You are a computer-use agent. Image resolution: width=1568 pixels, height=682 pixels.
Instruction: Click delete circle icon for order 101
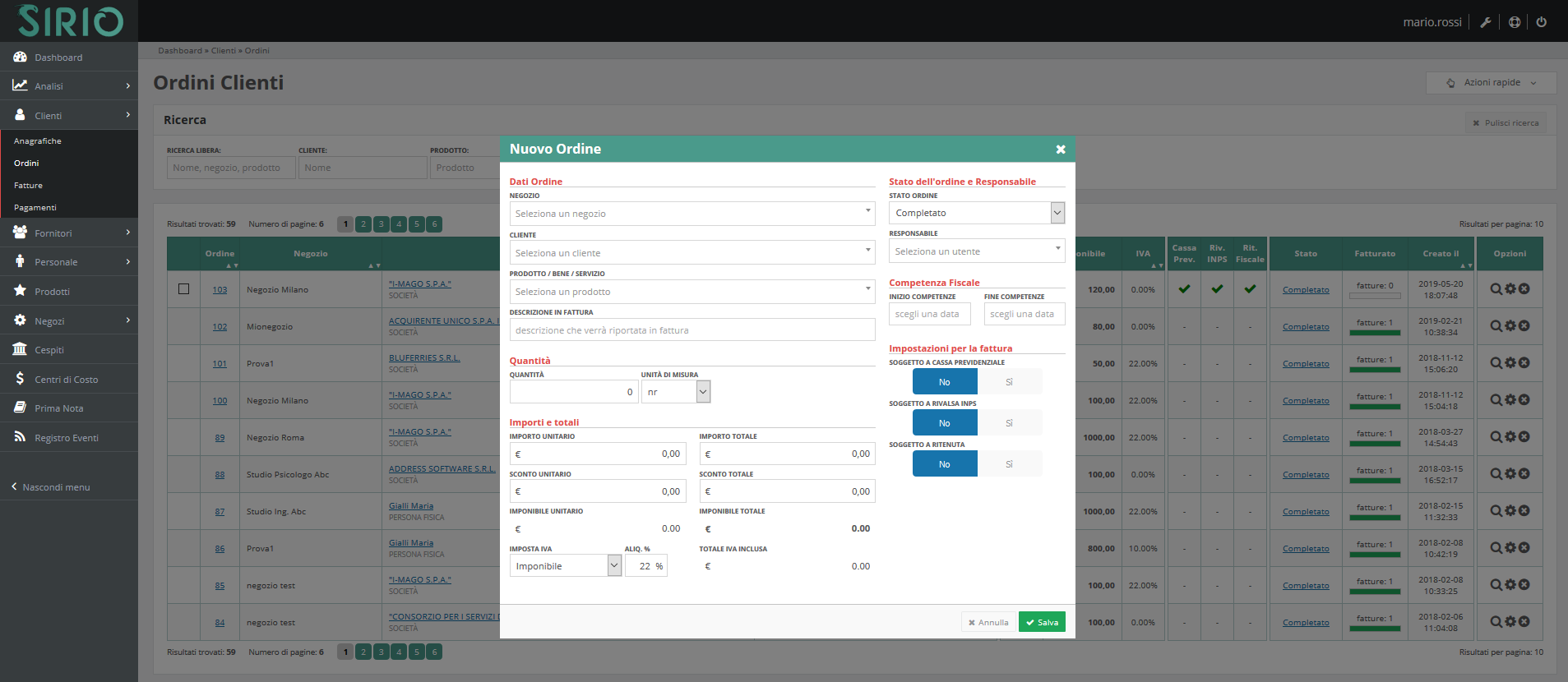pos(1524,363)
